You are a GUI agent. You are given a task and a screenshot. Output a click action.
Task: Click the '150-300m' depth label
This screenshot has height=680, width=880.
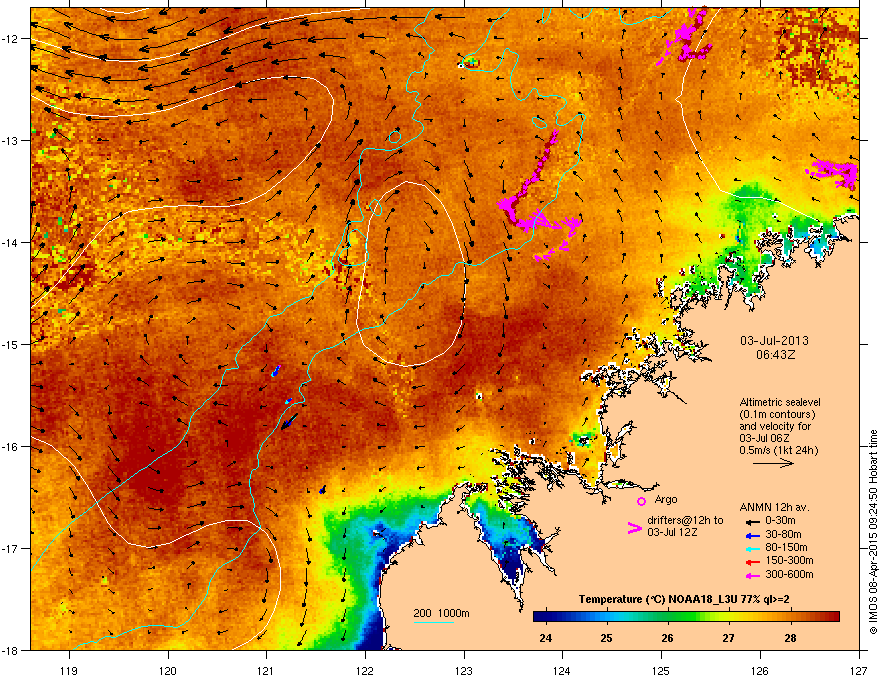coord(789,560)
